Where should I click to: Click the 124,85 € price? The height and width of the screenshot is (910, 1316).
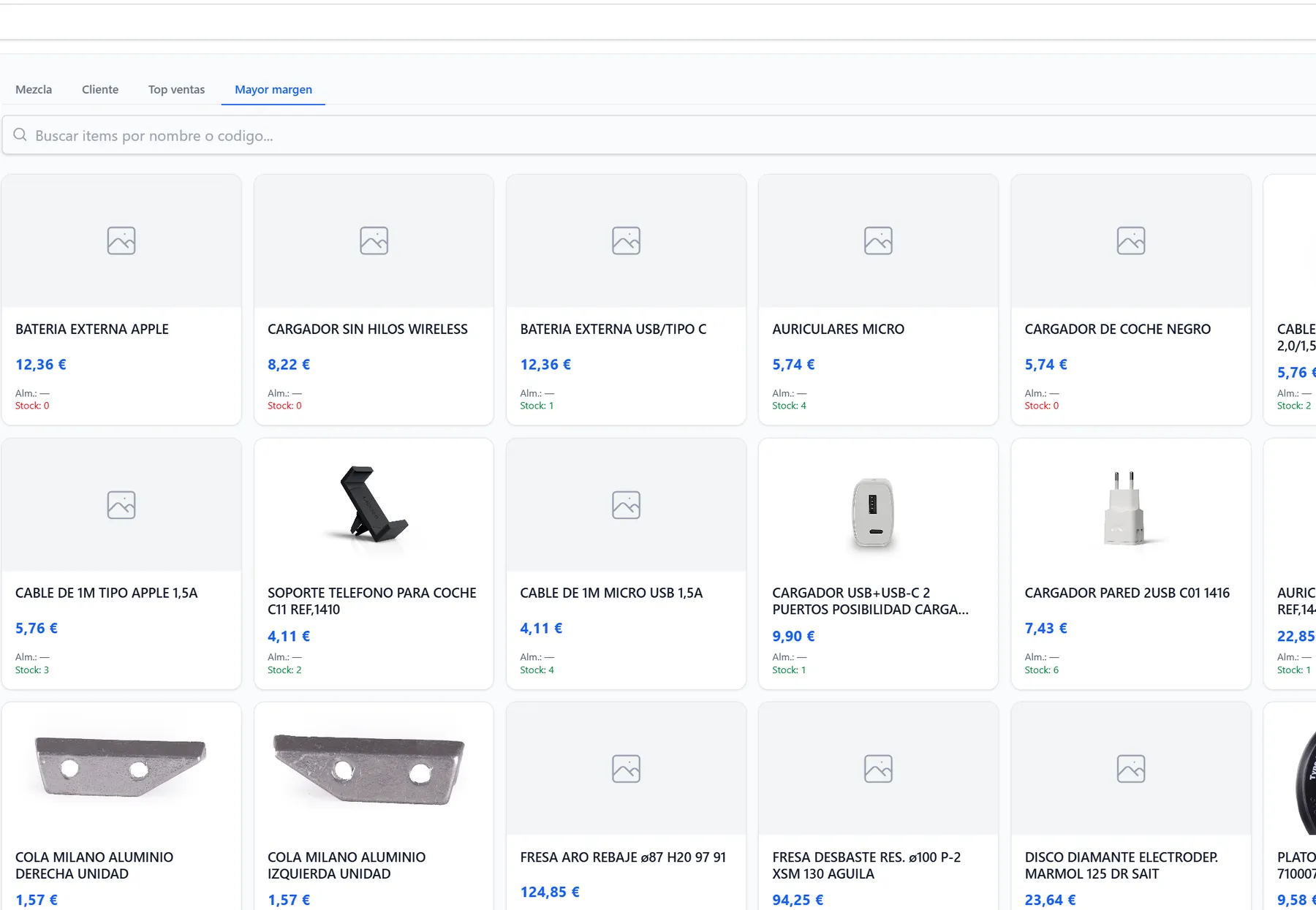tap(550, 892)
